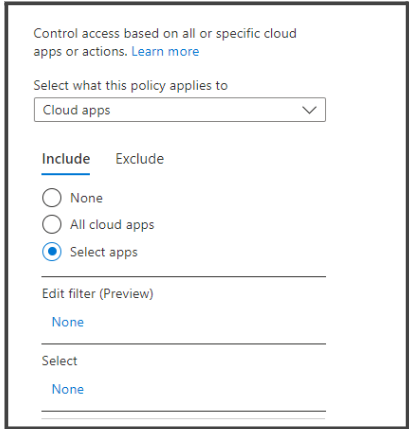The width and height of the screenshot is (409, 429).
Task: Click the "Cloud apps" text inside the combo box
Action: coord(77,110)
